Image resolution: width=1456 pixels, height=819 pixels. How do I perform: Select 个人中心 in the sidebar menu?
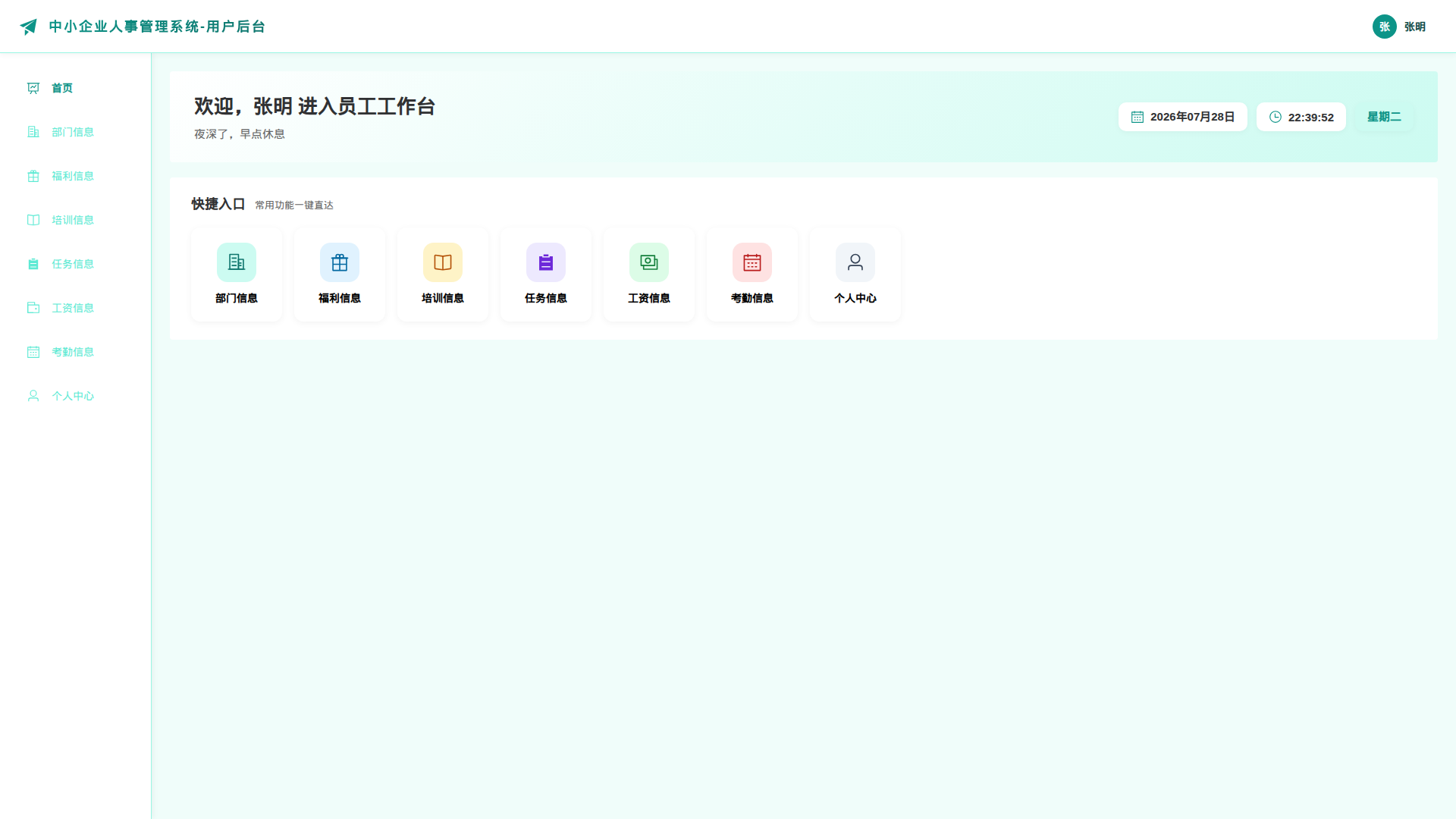pos(76,396)
